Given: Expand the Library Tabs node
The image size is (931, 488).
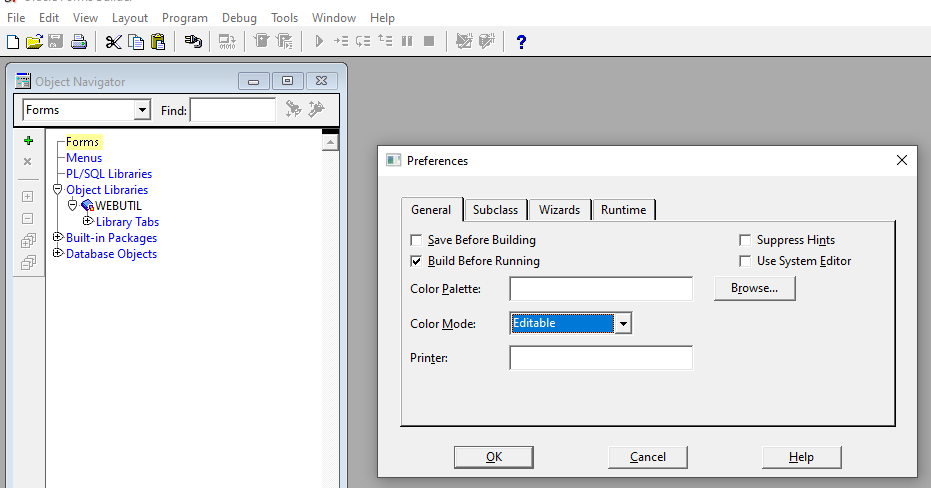Looking at the screenshot, I should point(88,221).
